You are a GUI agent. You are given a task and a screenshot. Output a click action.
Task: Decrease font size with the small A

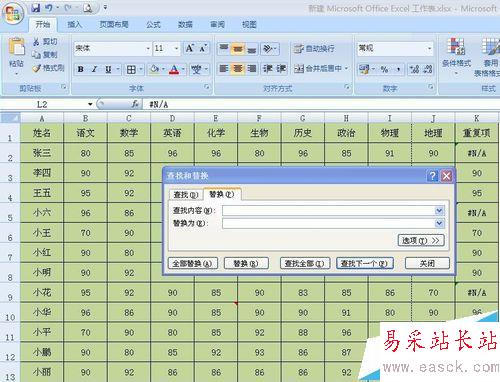point(203,49)
